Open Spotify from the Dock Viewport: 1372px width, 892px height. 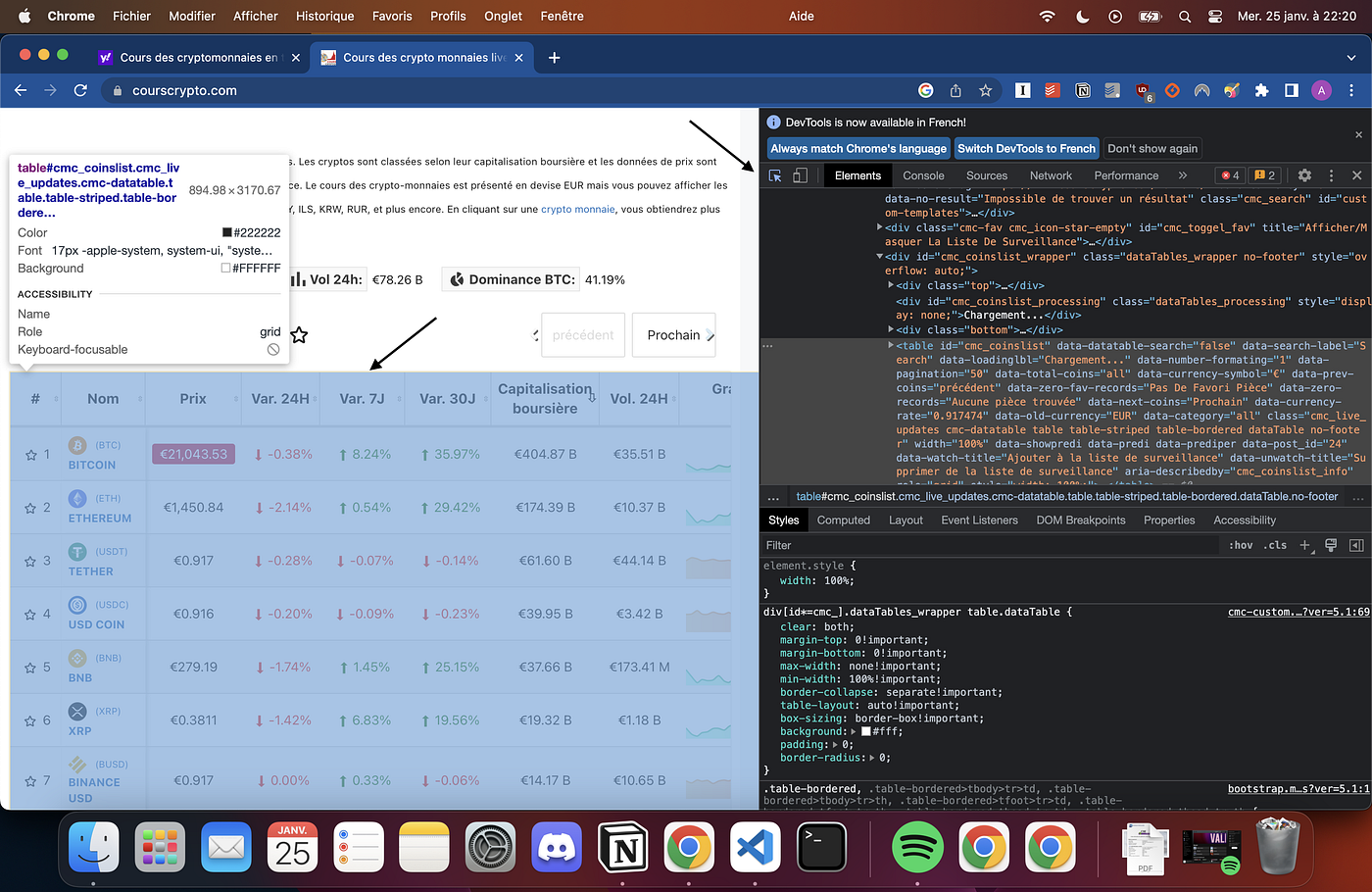(x=917, y=847)
